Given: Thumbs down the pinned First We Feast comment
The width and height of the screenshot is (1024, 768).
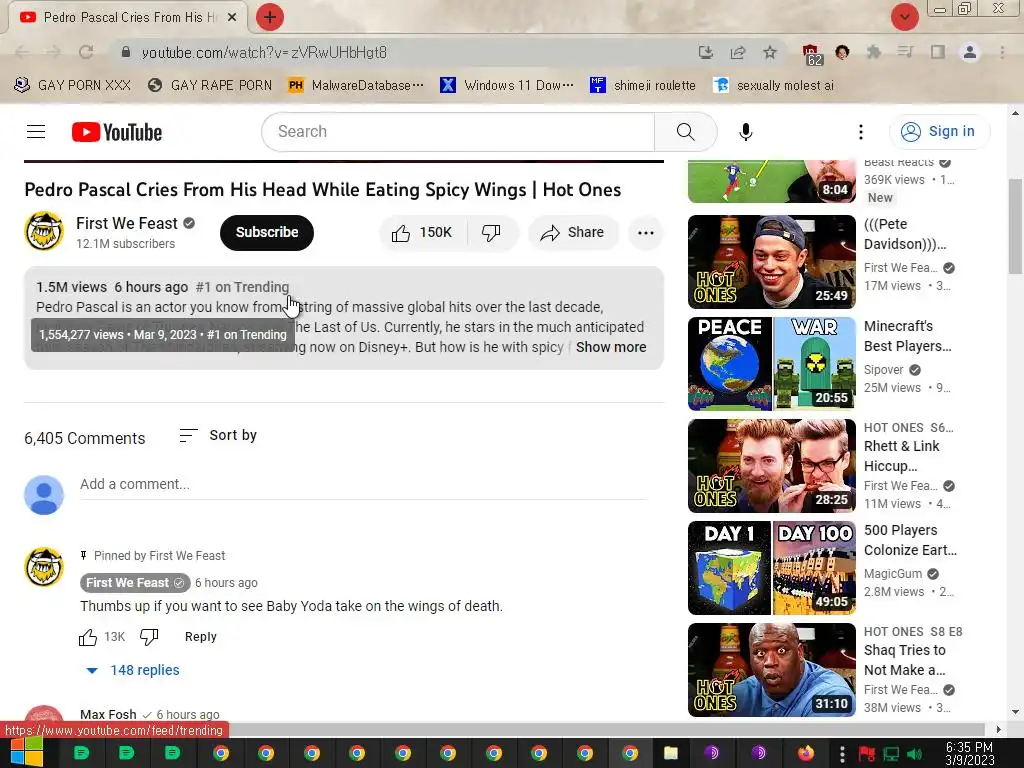Looking at the screenshot, I should click(x=149, y=637).
